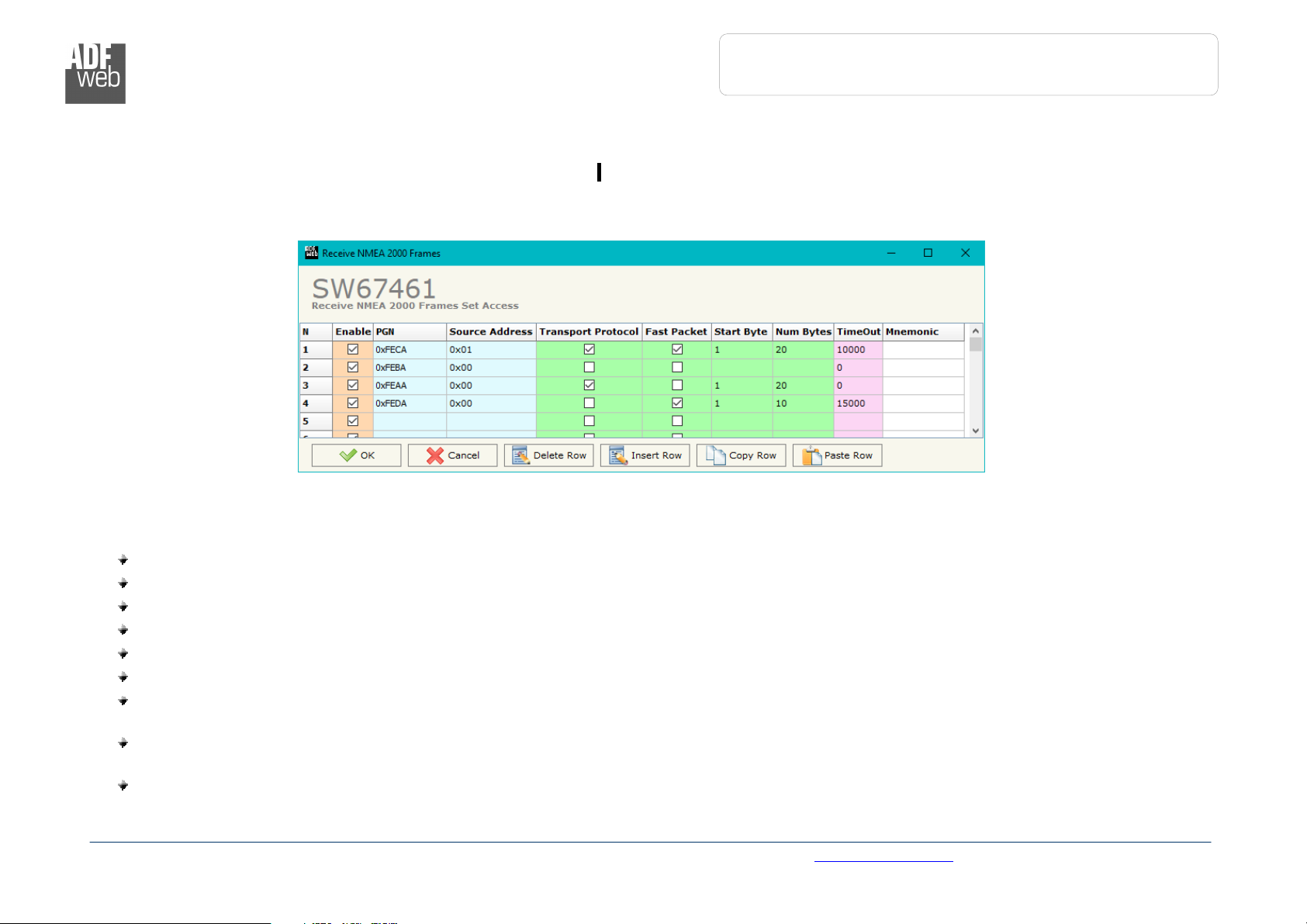This screenshot has height=924, width=1307.
Task: Uncheck Transport Protocol for row 1
Action: [590, 349]
